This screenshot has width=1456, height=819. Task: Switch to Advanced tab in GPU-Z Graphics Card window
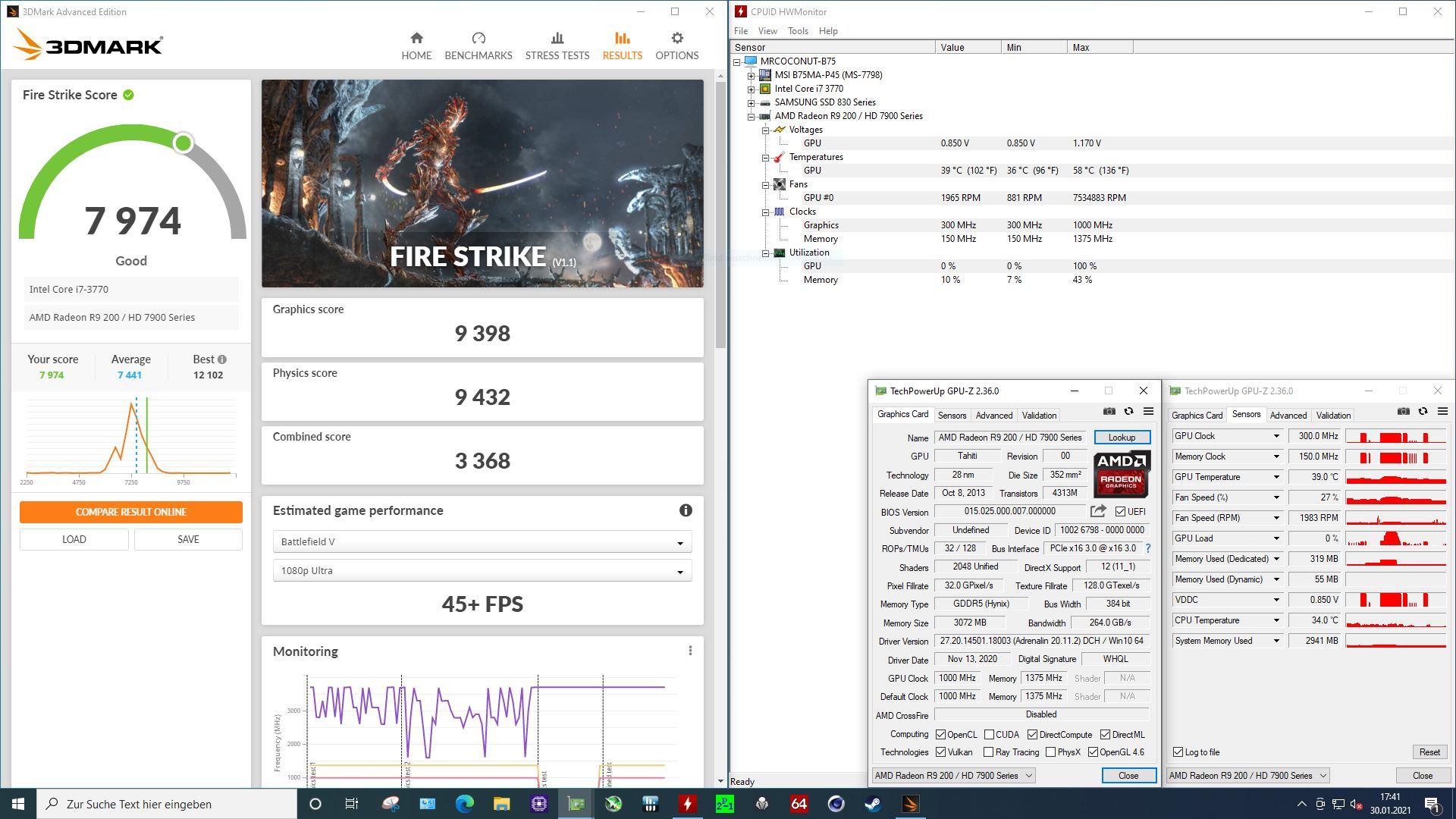pyautogui.click(x=993, y=416)
